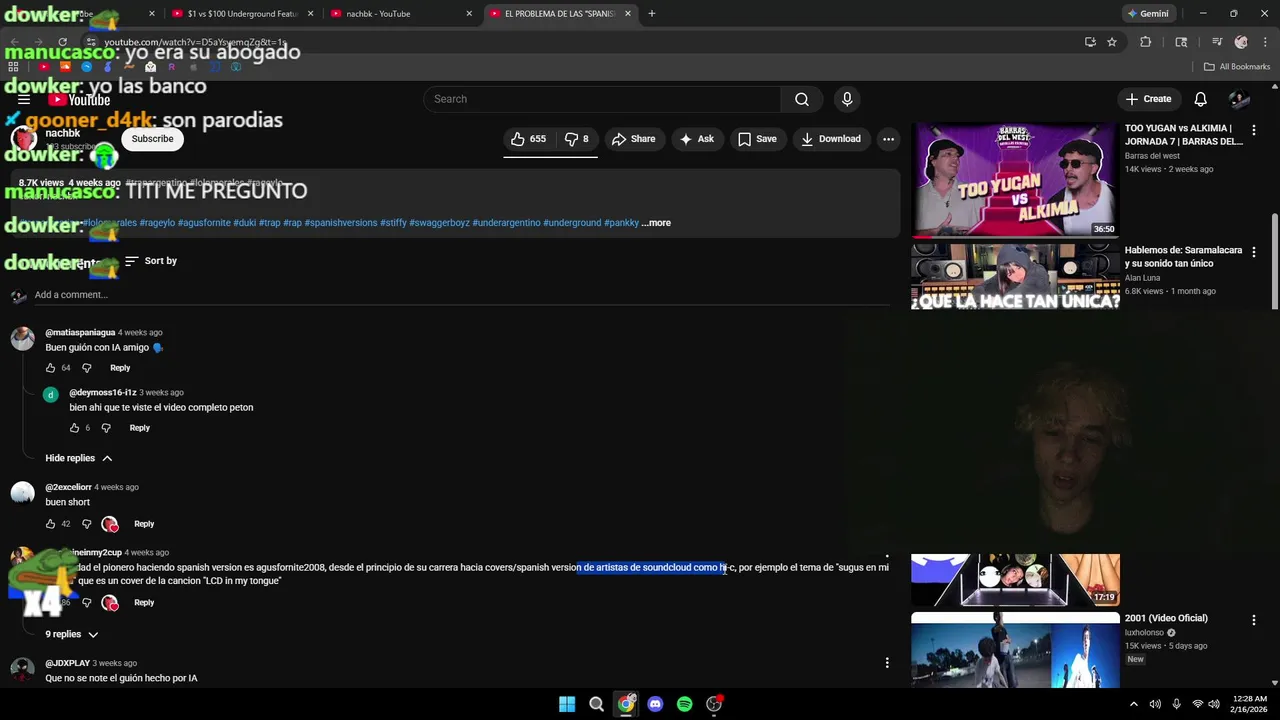The width and height of the screenshot is (1280, 720).
Task: Show hidden system tray icons
Action: click(x=1133, y=704)
